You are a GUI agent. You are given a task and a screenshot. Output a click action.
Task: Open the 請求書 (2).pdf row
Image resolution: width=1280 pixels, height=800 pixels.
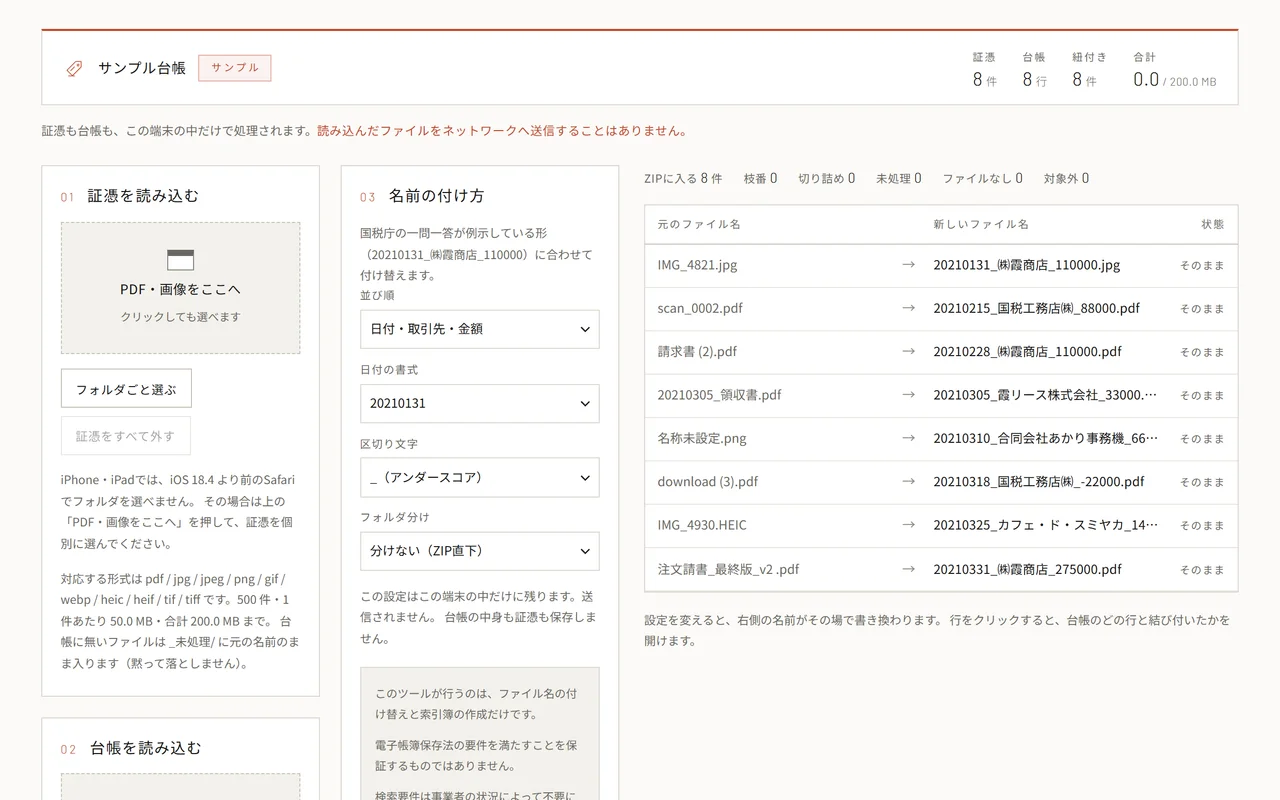(x=941, y=352)
